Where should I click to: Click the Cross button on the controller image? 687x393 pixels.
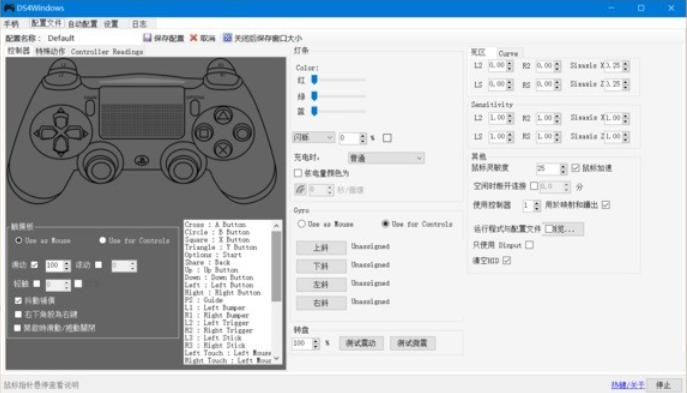(223, 149)
